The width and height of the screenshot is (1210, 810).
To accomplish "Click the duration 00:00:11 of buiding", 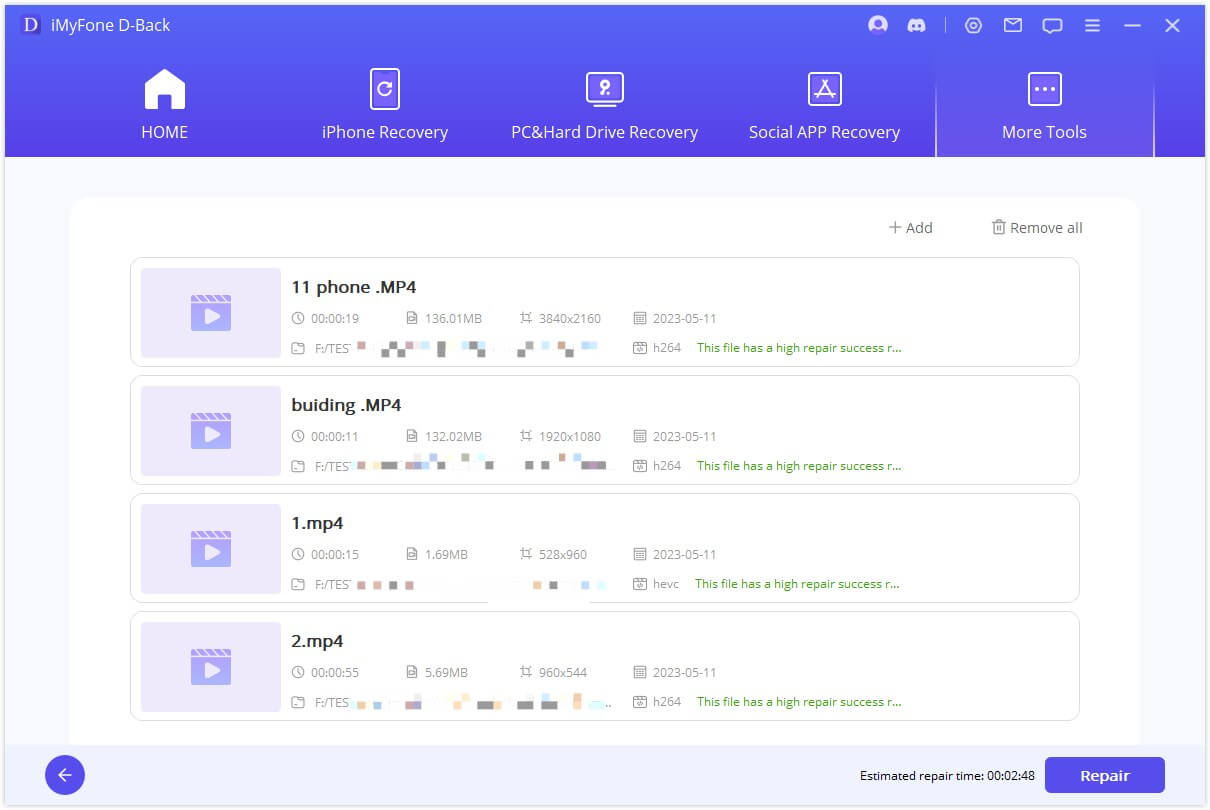I will coord(334,437).
